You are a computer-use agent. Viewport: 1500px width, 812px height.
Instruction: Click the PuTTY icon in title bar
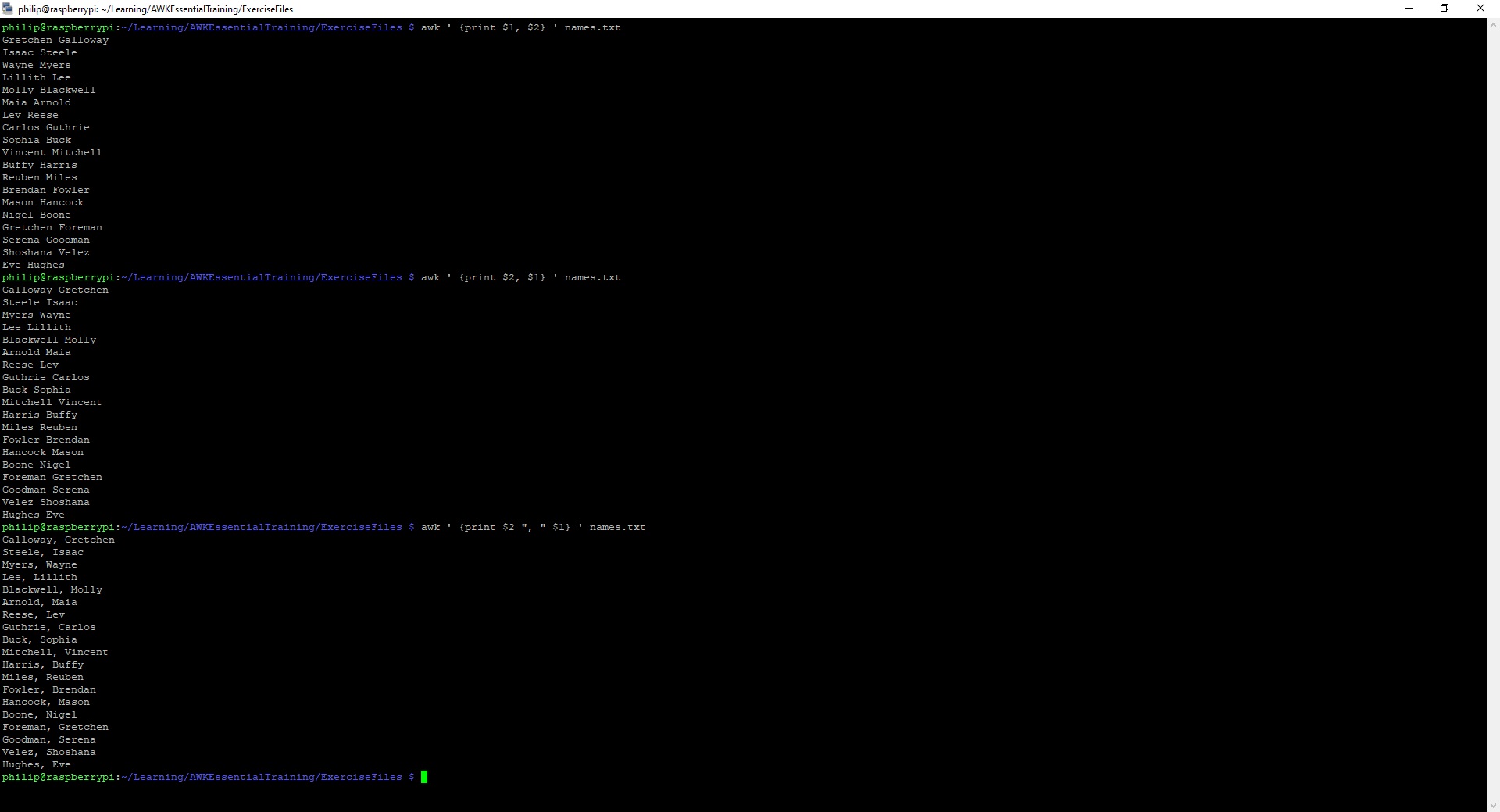[8, 9]
